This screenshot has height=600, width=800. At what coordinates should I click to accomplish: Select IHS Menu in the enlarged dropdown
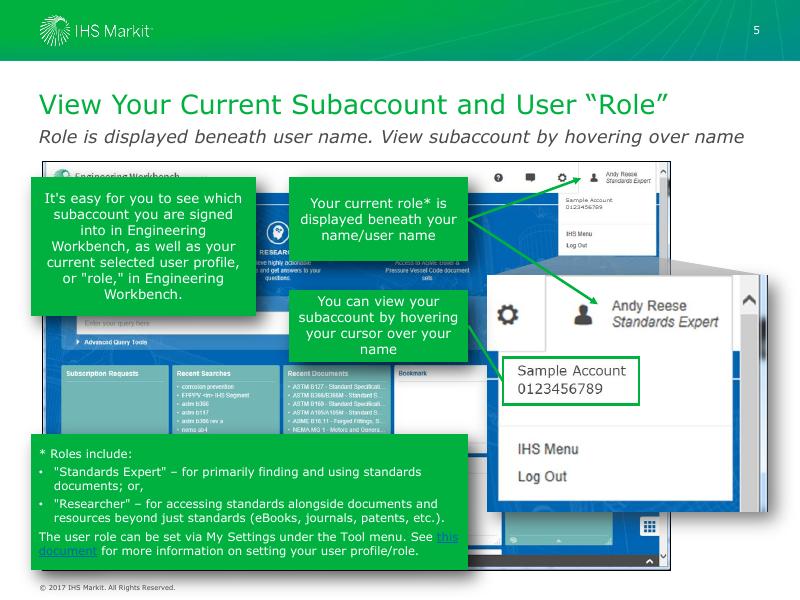(x=547, y=450)
